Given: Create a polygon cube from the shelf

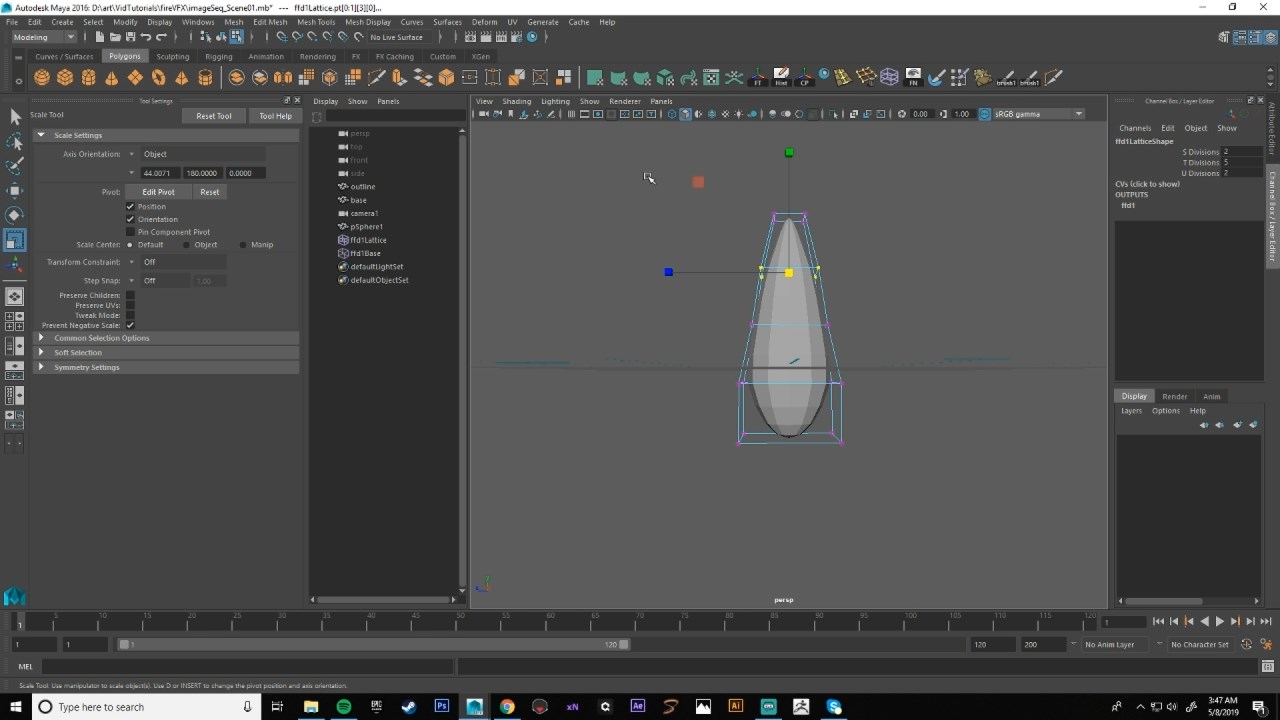Looking at the screenshot, I should (65, 78).
